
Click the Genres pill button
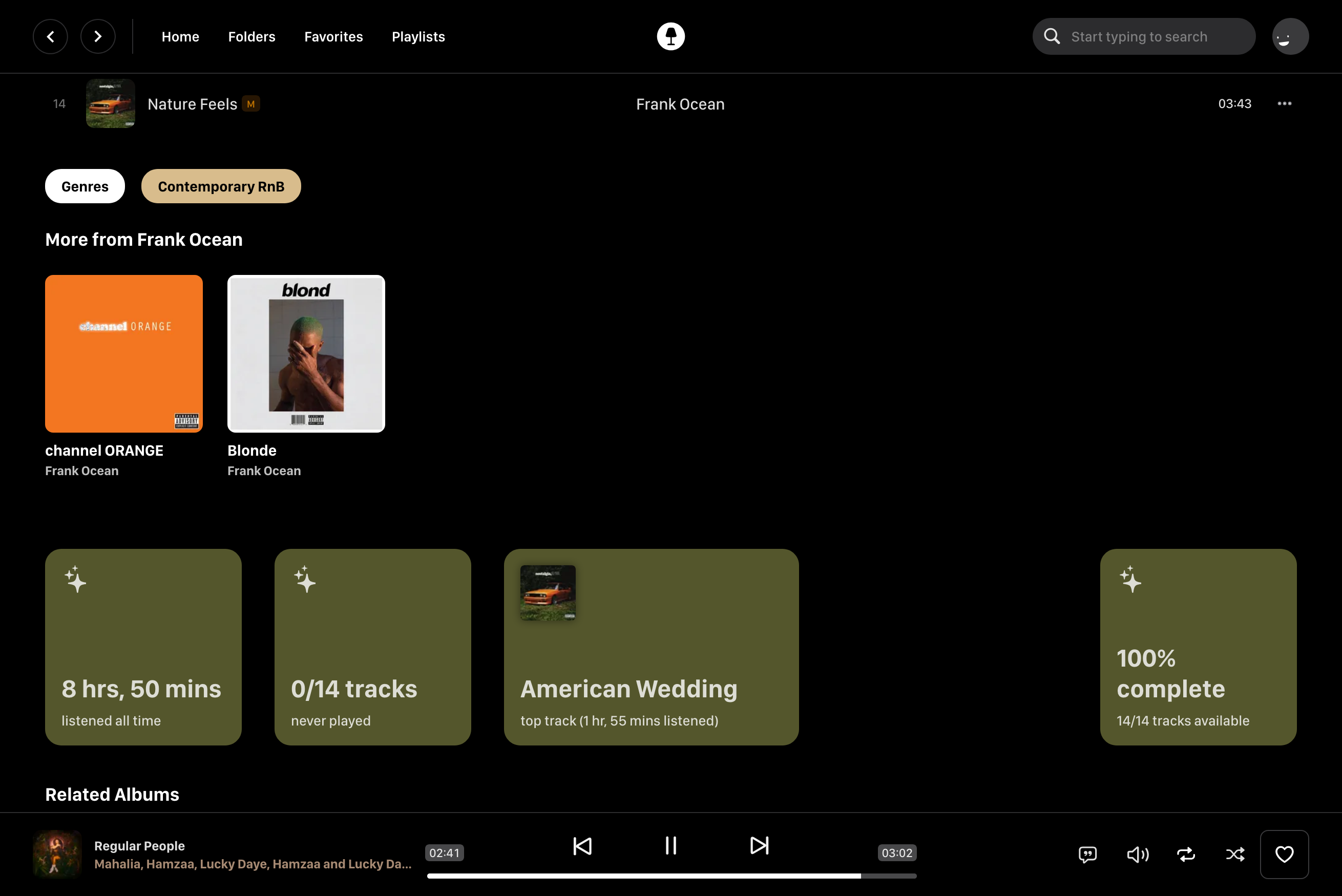(85, 186)
